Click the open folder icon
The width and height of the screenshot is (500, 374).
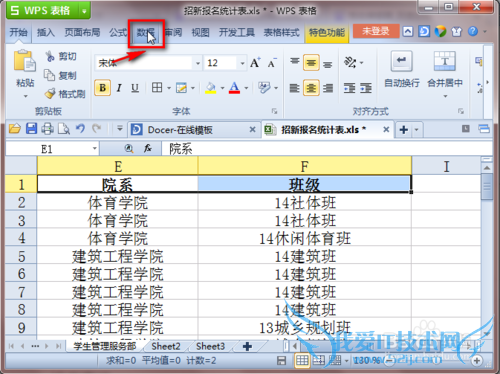tap(15, 128)
